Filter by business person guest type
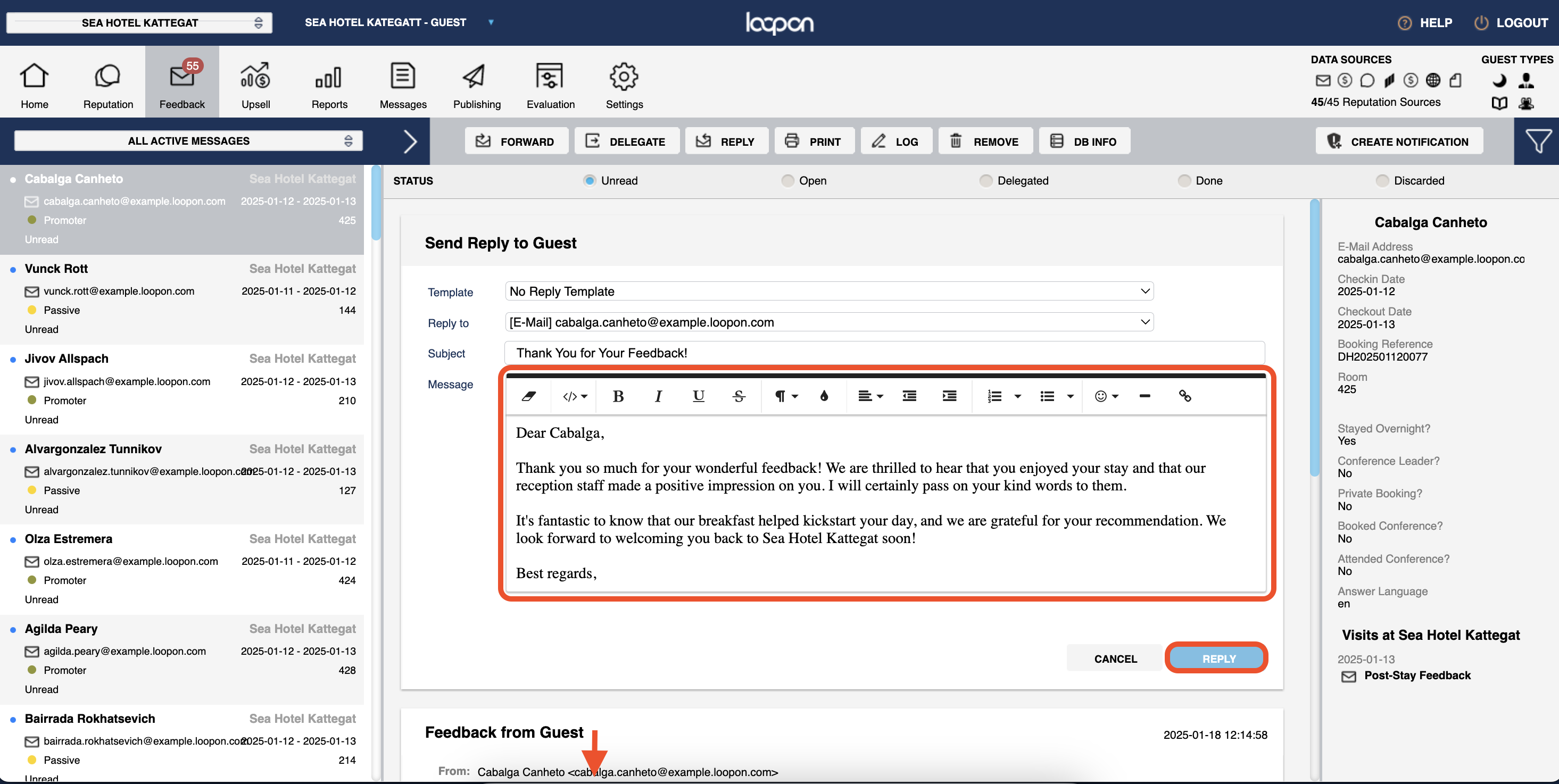 click(x=1527, y=80)
